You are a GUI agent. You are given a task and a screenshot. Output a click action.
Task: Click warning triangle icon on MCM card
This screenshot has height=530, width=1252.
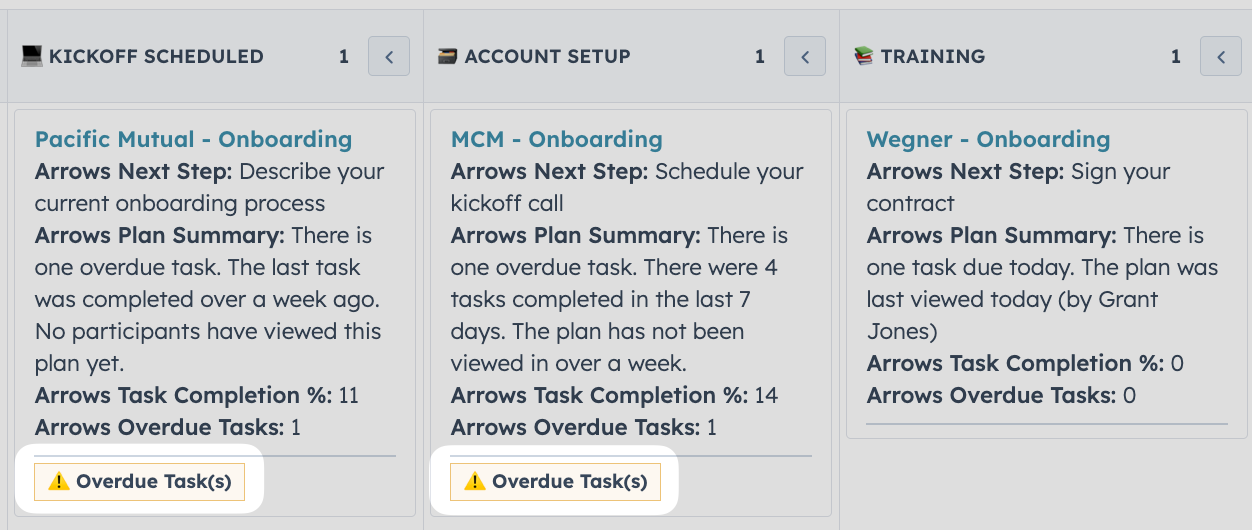pos(475,482)
